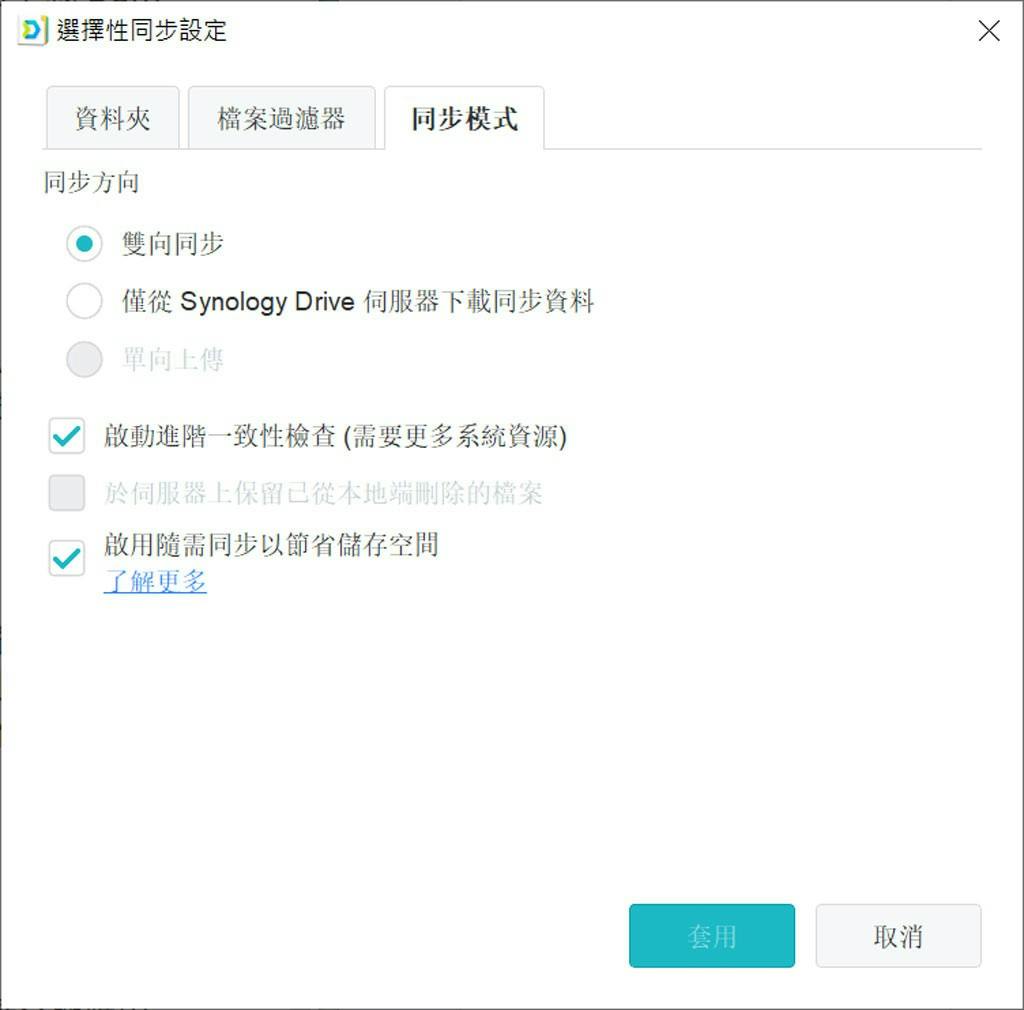
Task: Click the 僅從 Synology Drive 伺服器下載同步資料 label
Action: pyautogui.click(x=358, y=301)
